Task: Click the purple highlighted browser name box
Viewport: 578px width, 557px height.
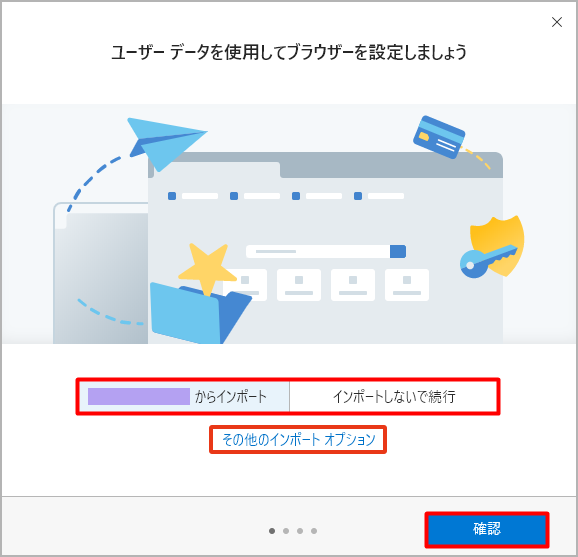Action: click(139, 397)
